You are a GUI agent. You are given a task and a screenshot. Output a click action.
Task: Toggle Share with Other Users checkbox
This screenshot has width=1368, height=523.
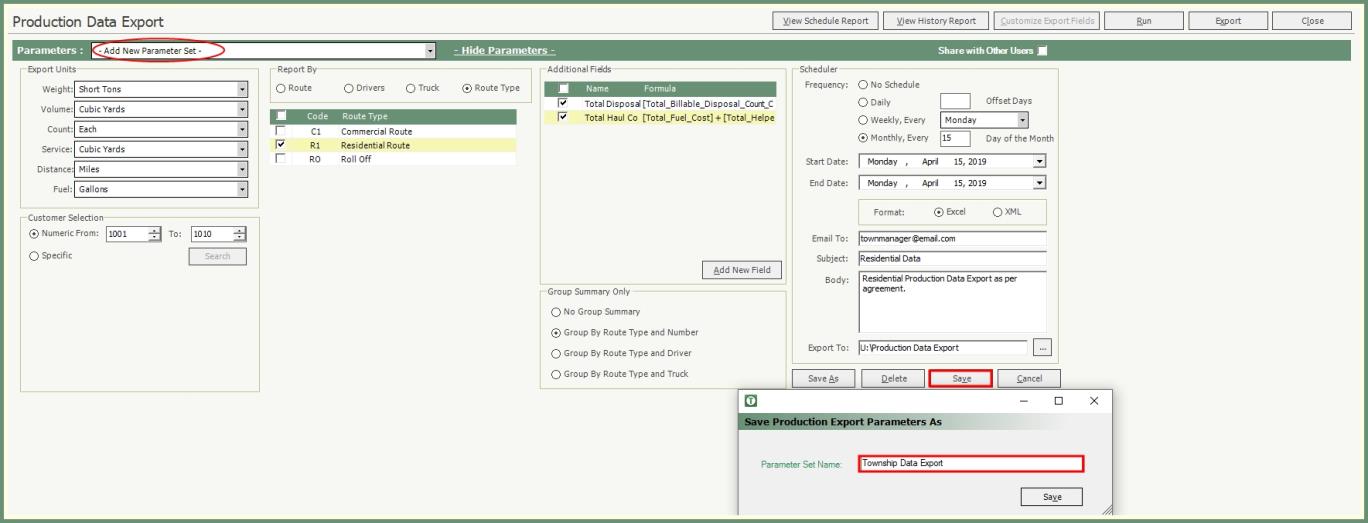[x=1042, y=50]
